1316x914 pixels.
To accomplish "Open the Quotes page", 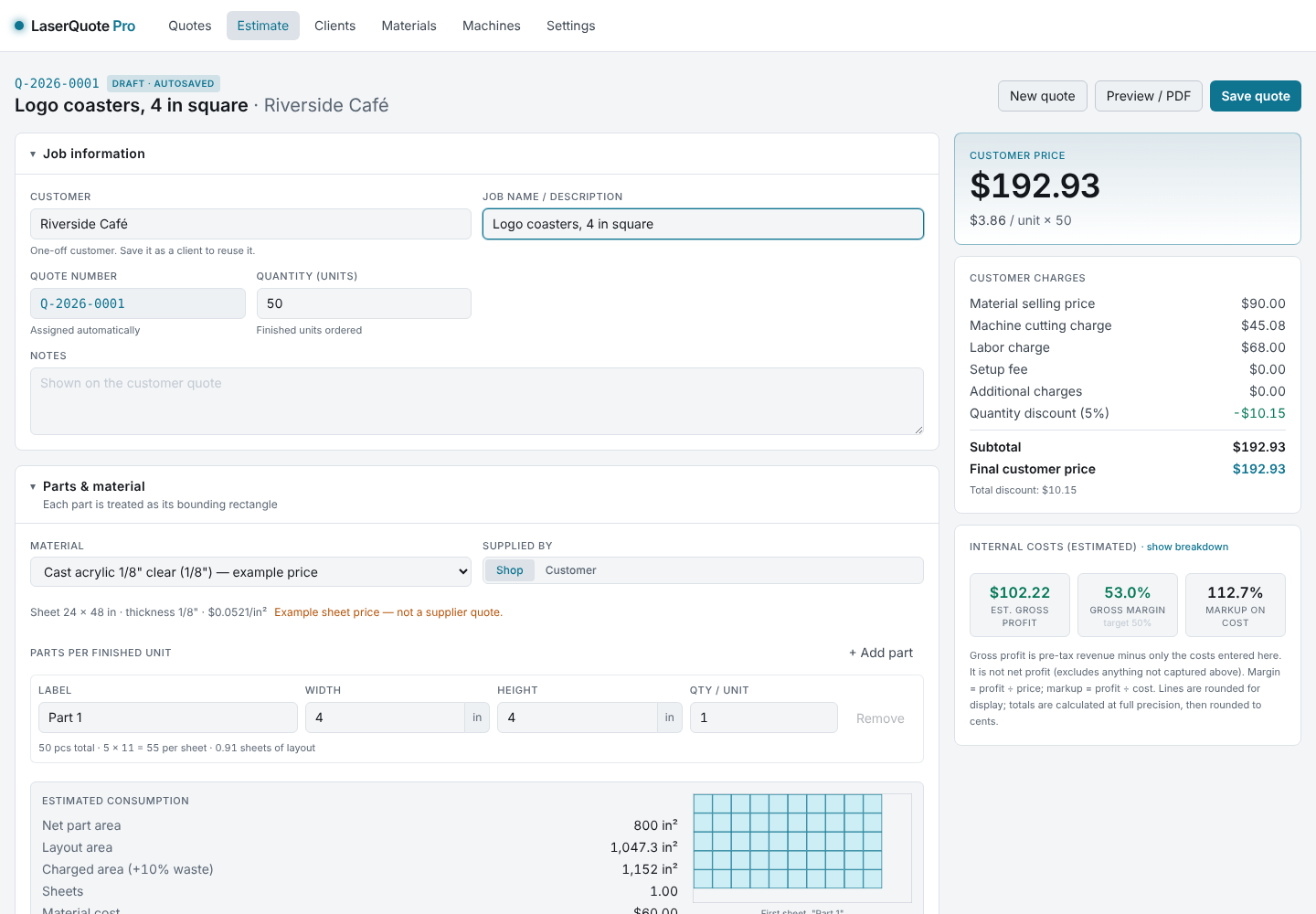I will point(190,26).
